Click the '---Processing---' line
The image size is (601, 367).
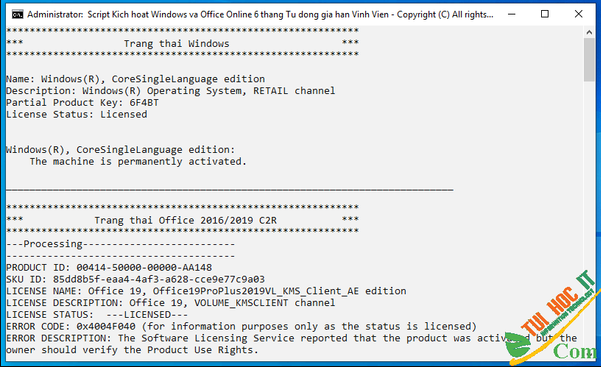pos(120,244)
